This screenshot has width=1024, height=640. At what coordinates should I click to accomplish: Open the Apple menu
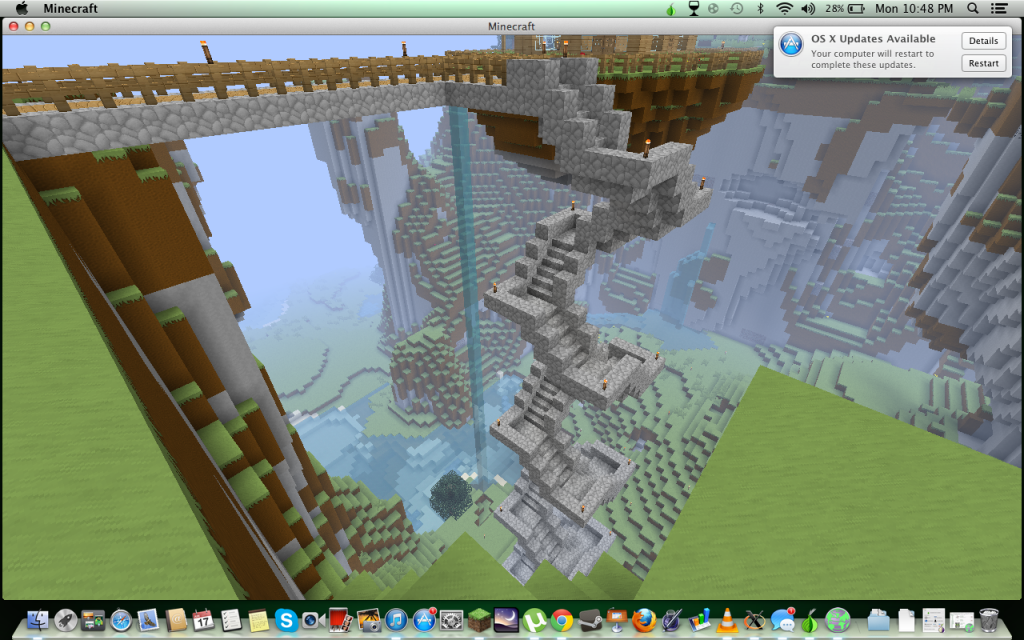coord(22,8)
